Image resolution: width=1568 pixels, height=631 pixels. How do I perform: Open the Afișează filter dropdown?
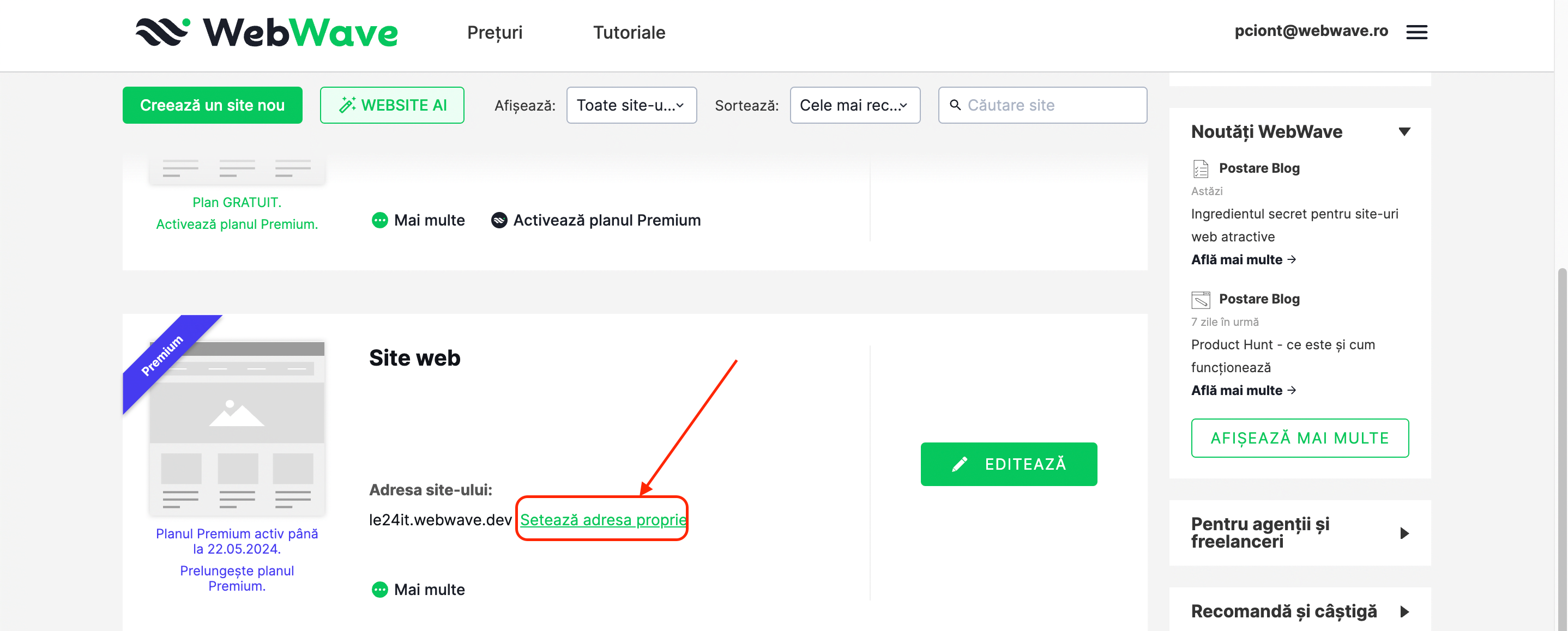click(631, 105)
